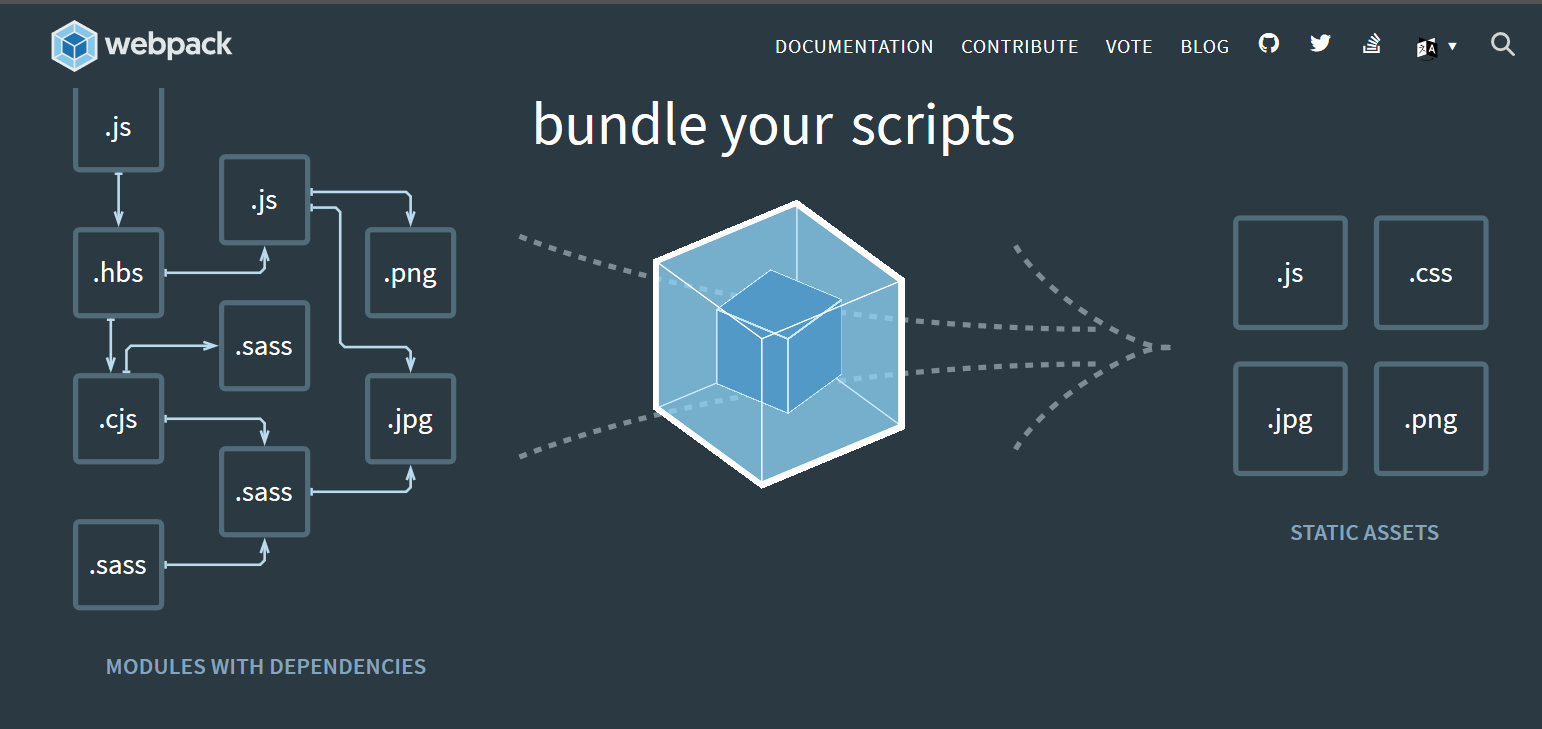The image size is (1542, 729).
Task: Click the search magnifier icon
Action: pyautogui.click(x=1502, y=44)
